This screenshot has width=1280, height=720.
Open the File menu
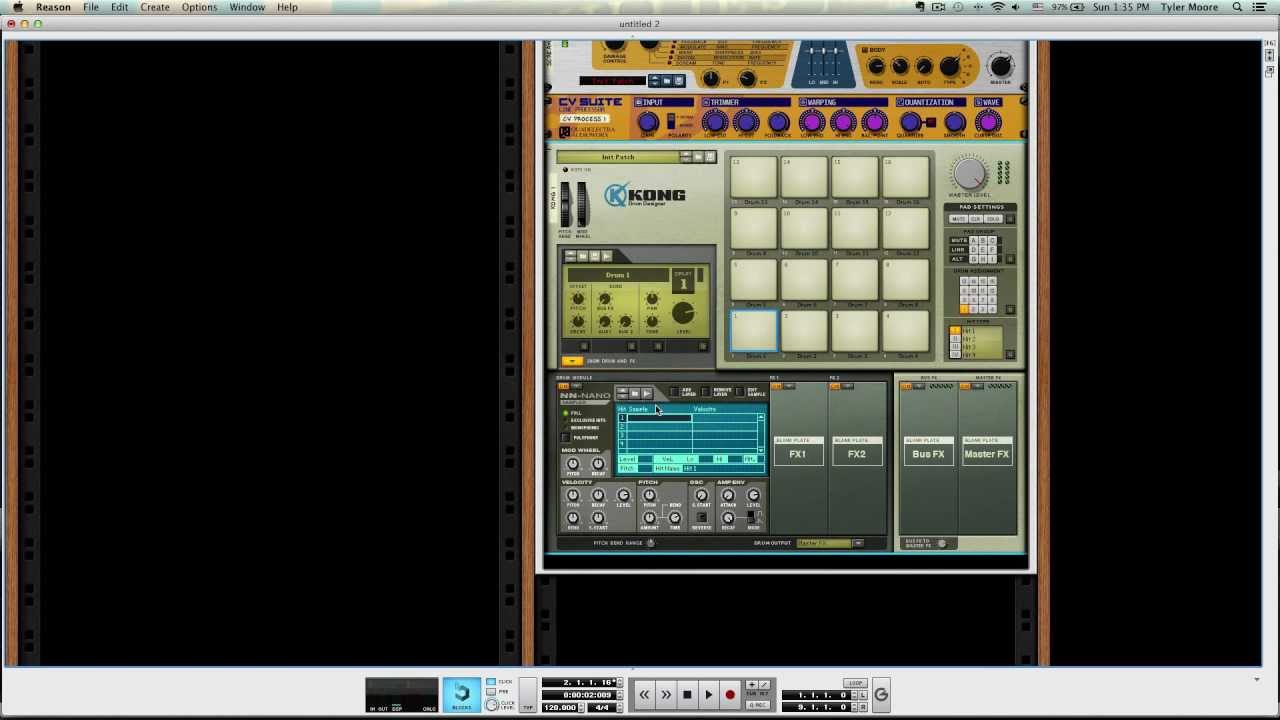[90, 7]
